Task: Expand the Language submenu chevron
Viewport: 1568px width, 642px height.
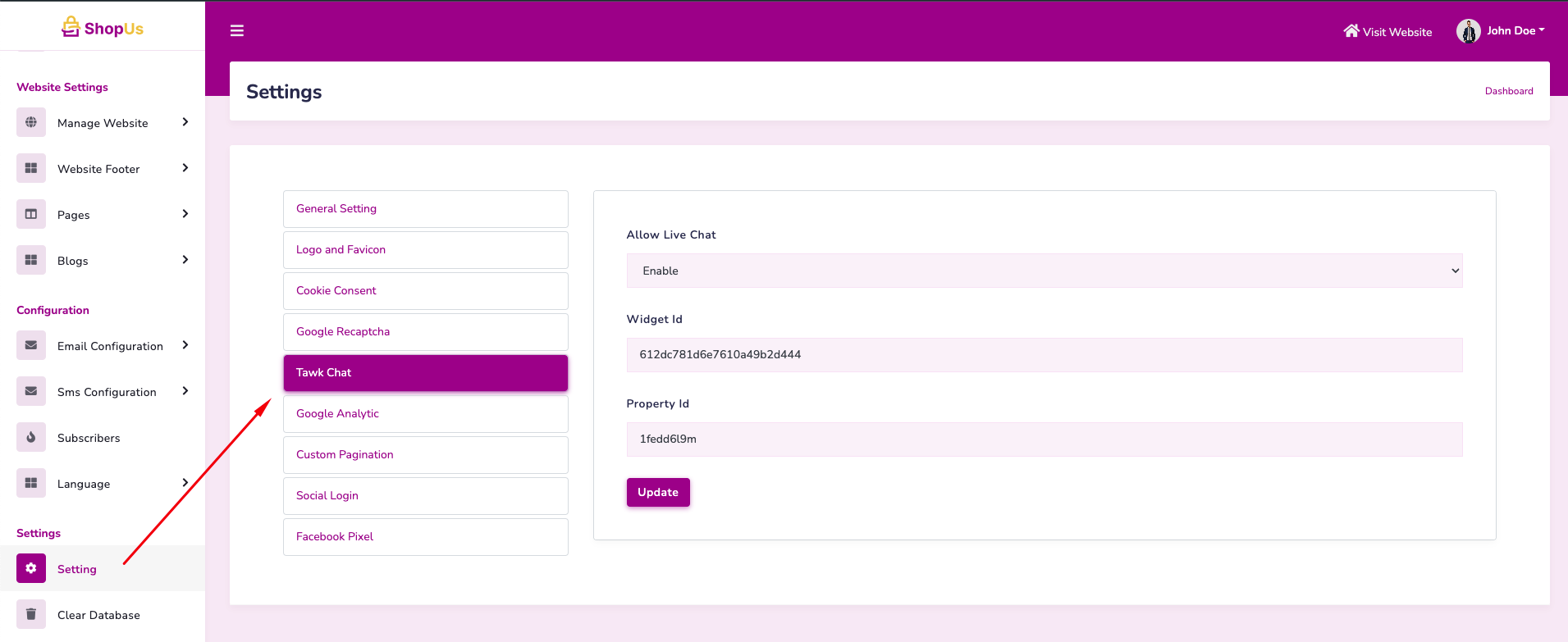Action: (185, 483)
